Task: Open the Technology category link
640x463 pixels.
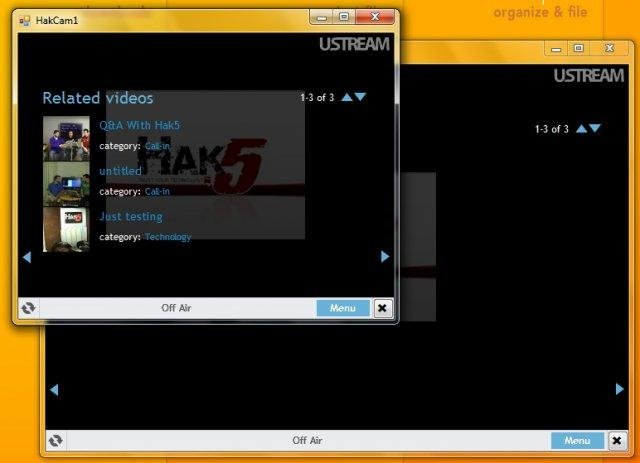Action: point(168,237)
